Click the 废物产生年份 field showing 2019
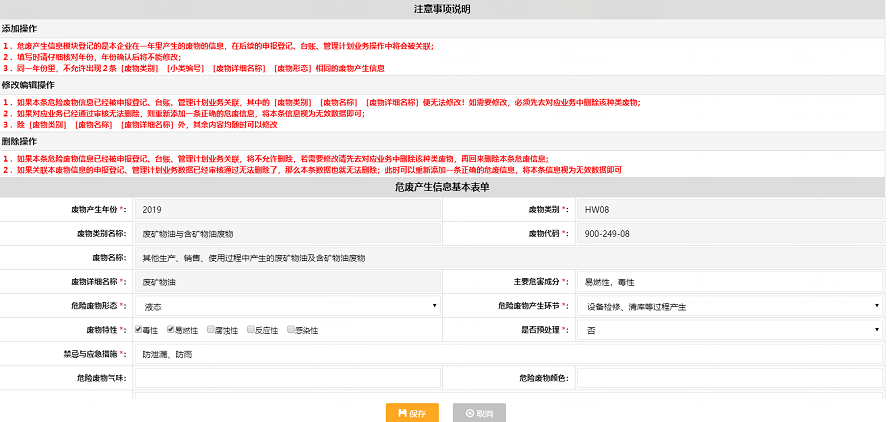890x422 pixels. pyautogui.click(x=288, y=209)
